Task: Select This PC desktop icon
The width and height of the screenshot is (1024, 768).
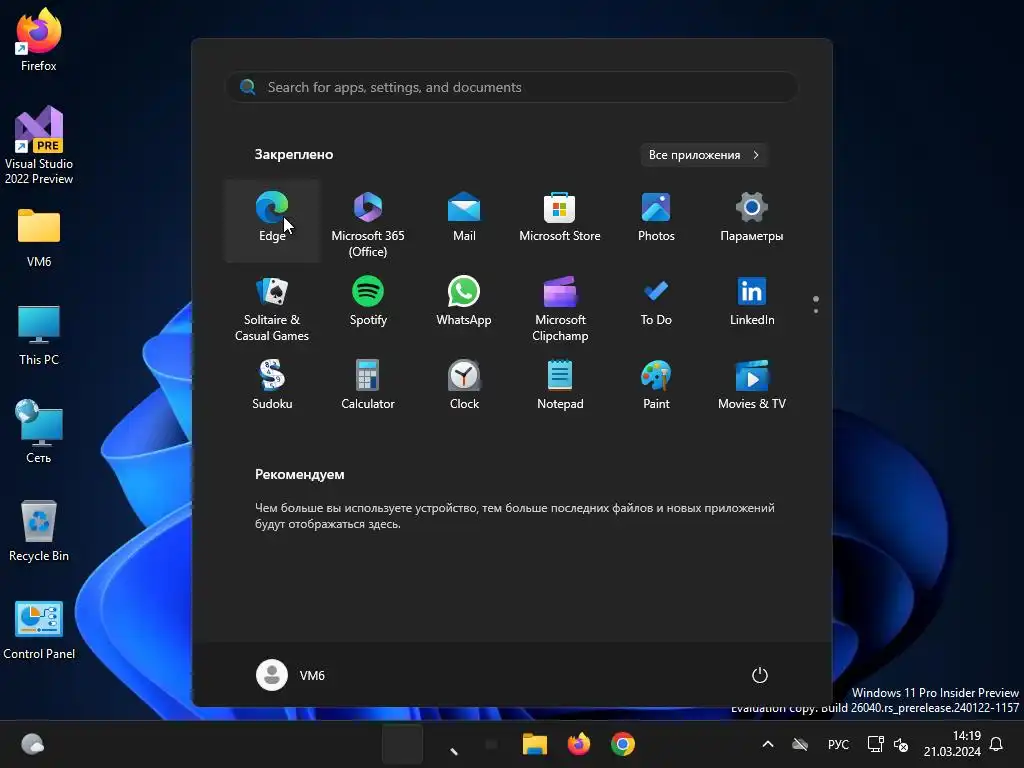Action: pyautogui.click(x=39, y=336)
